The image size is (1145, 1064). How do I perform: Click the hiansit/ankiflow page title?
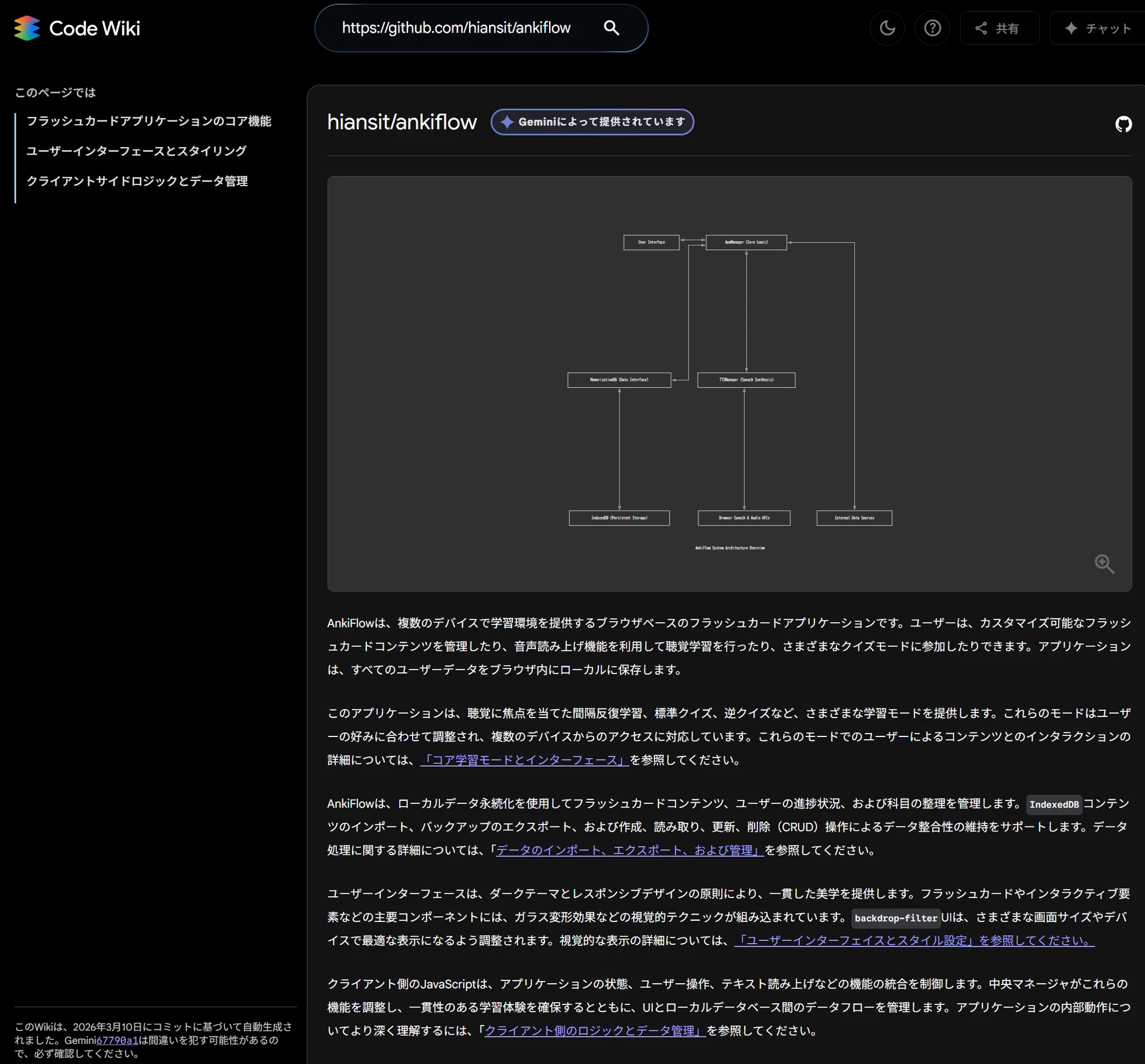point(402,122)
